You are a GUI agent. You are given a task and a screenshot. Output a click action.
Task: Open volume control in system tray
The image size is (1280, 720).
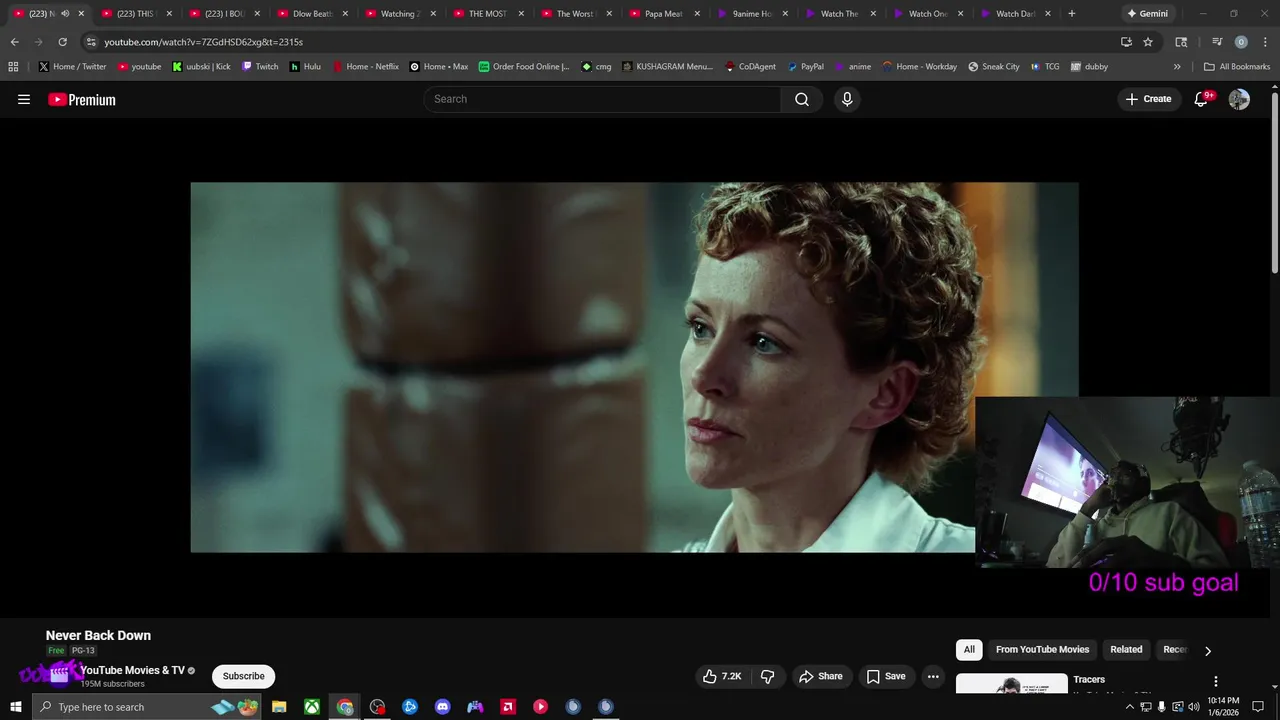[x=1193, y=707]
